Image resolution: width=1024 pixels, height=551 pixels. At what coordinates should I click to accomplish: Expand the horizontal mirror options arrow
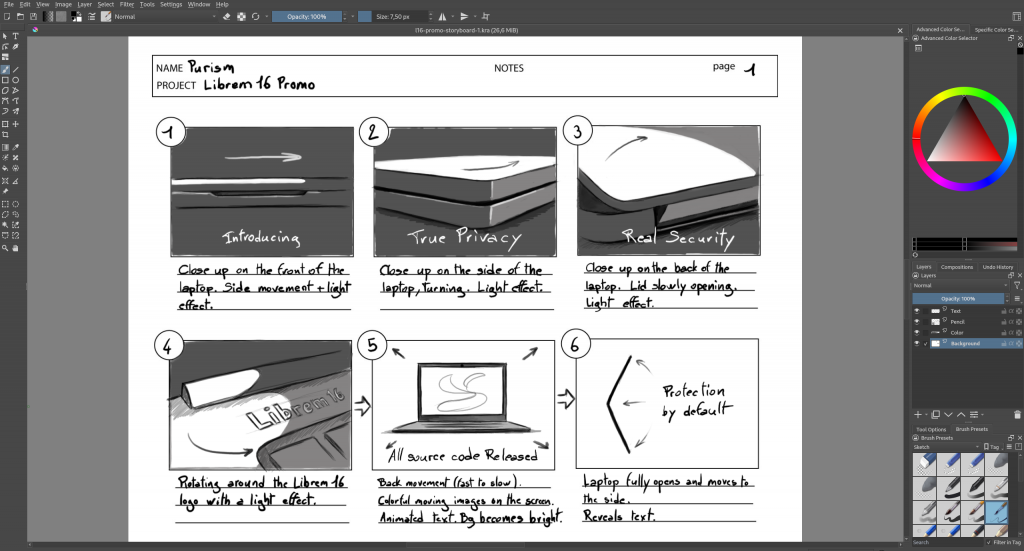452,16
